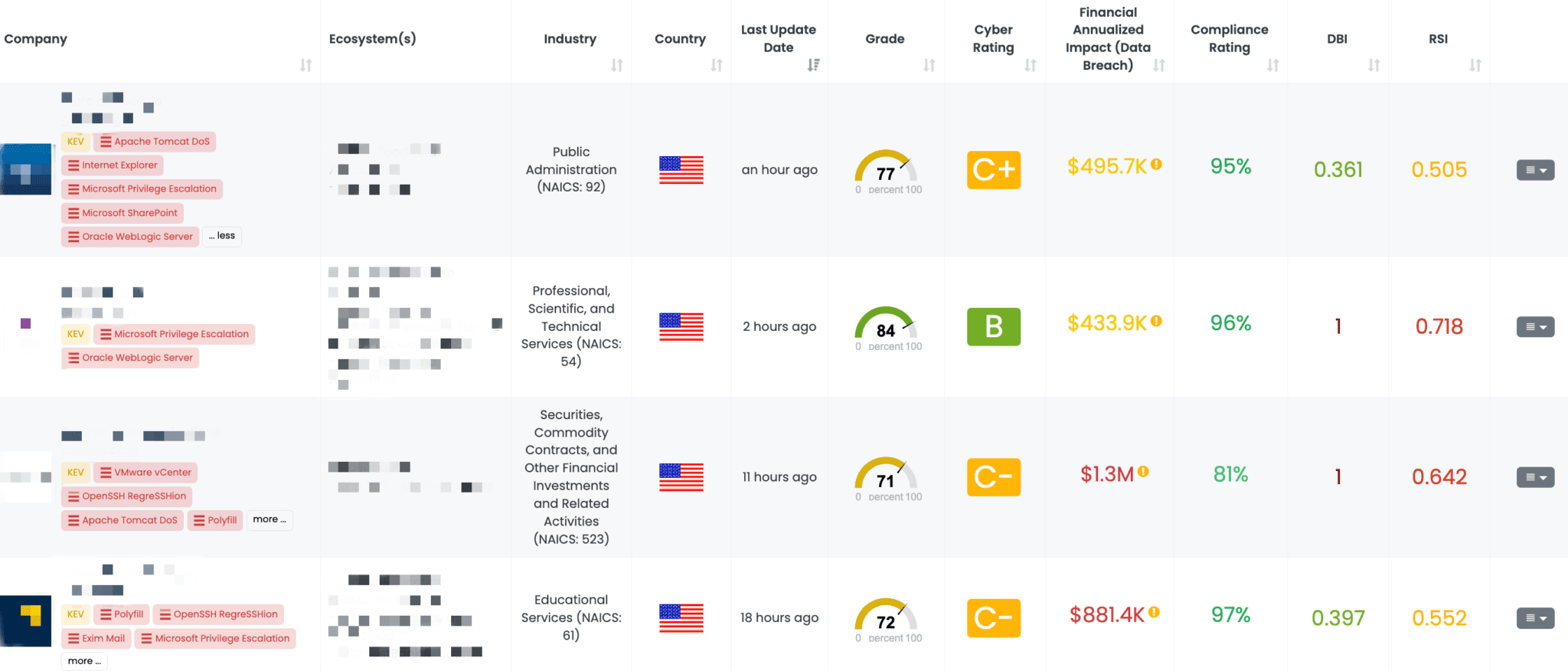This screenshot has width=1568, height=671.
Task: Click US flag in Public Administration row
Action: tap(681, 170)
